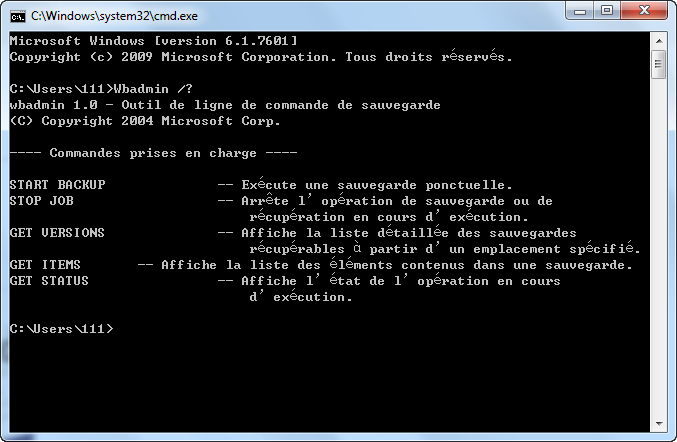Viewport: 677px width, 442px height.
Task: Close the command prompt window
Action: 644,11
